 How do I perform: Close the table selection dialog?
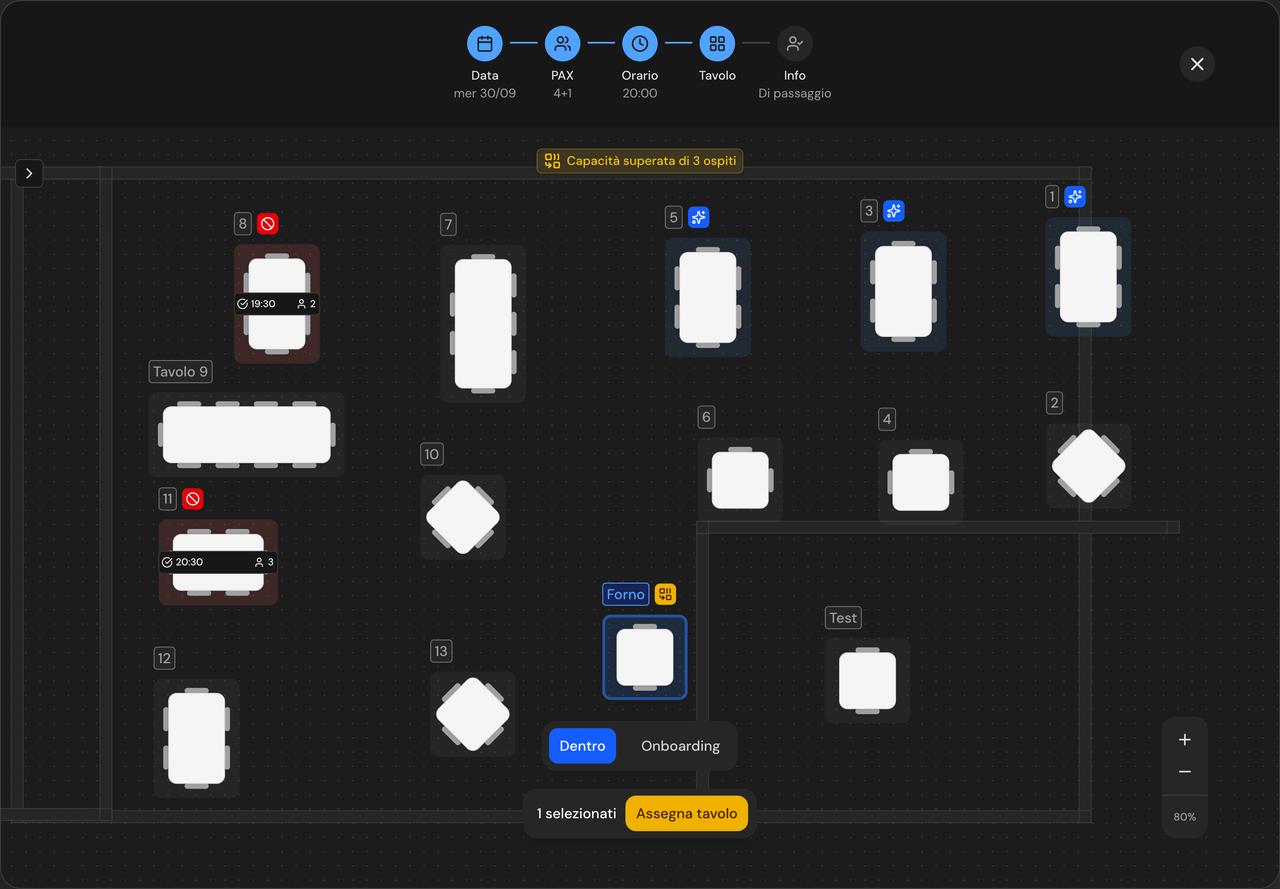(1197, 64)
